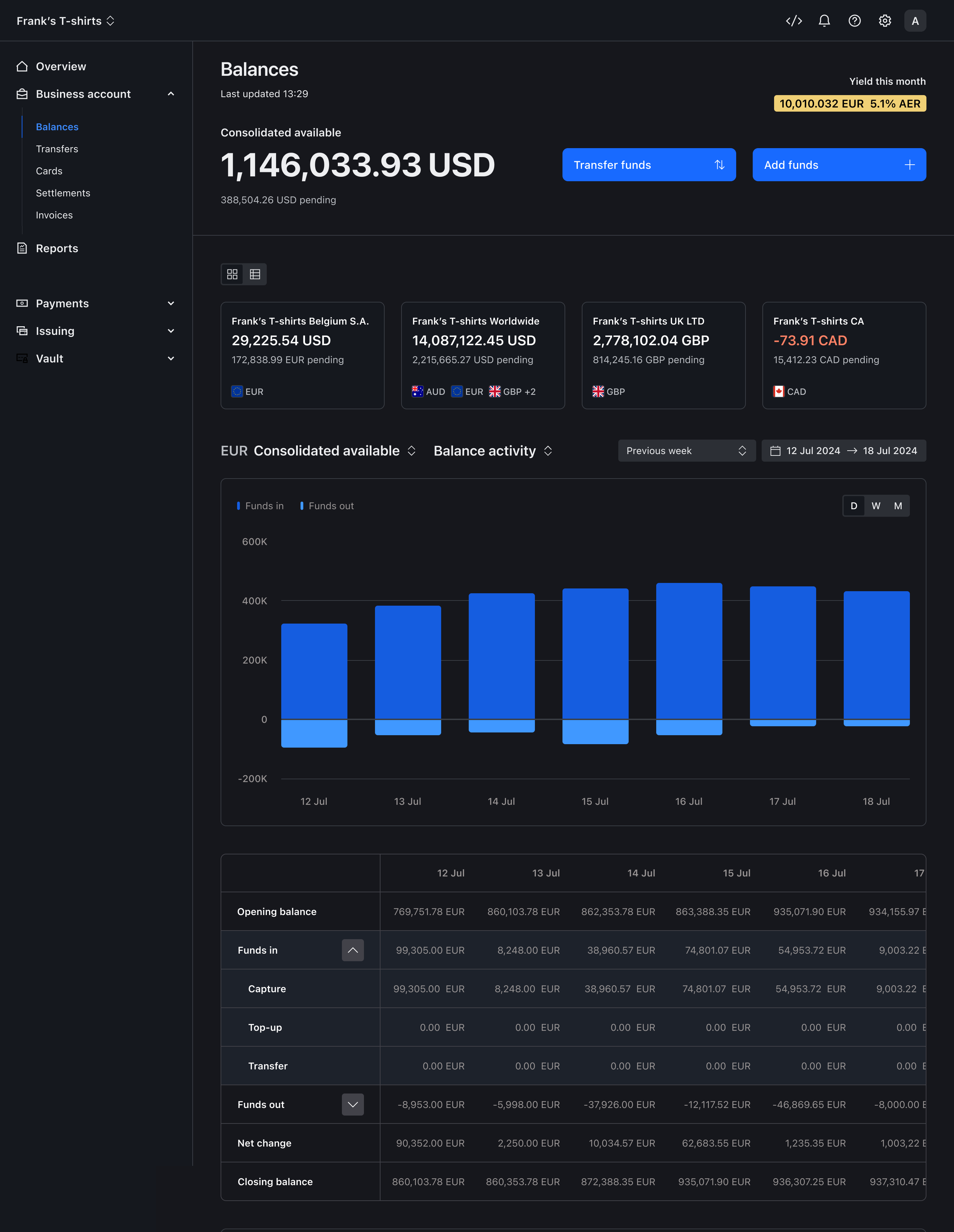
Task: Select monthly M chart granularity
Action: point(897,506)
